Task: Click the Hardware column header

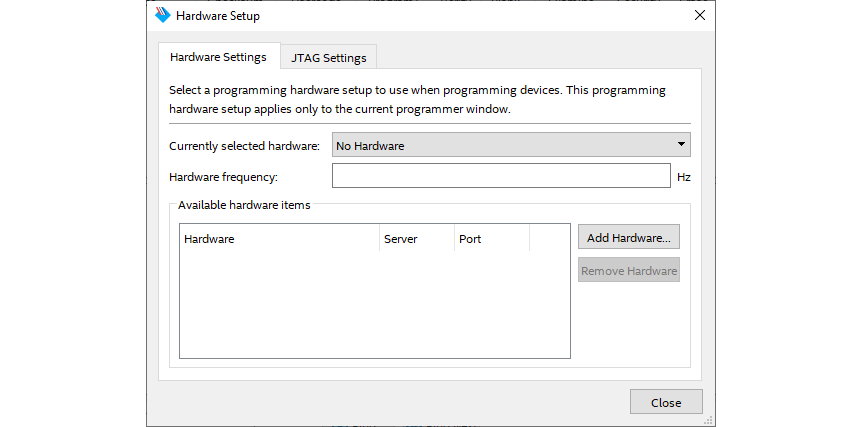Action: click(279, 239)
